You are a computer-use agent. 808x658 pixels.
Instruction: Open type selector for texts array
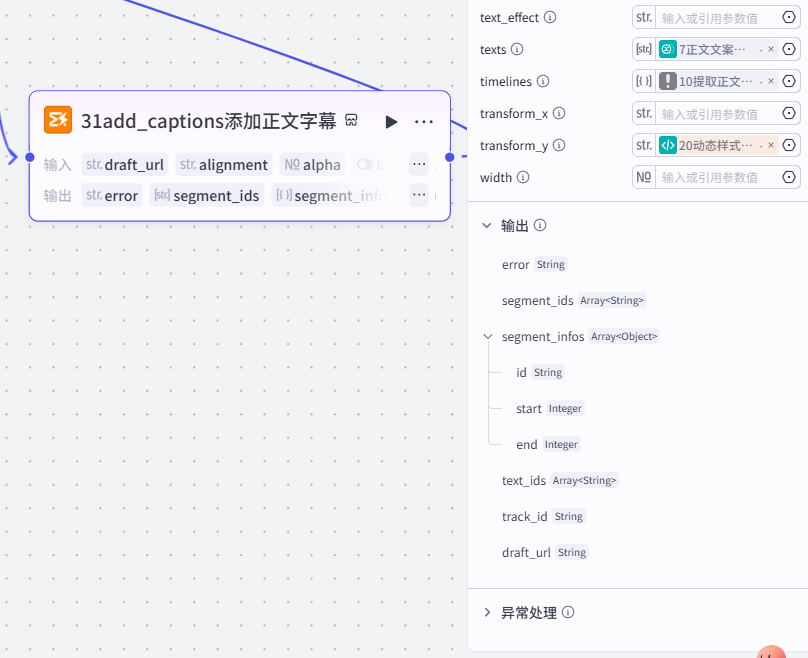[x=644, y=49]
